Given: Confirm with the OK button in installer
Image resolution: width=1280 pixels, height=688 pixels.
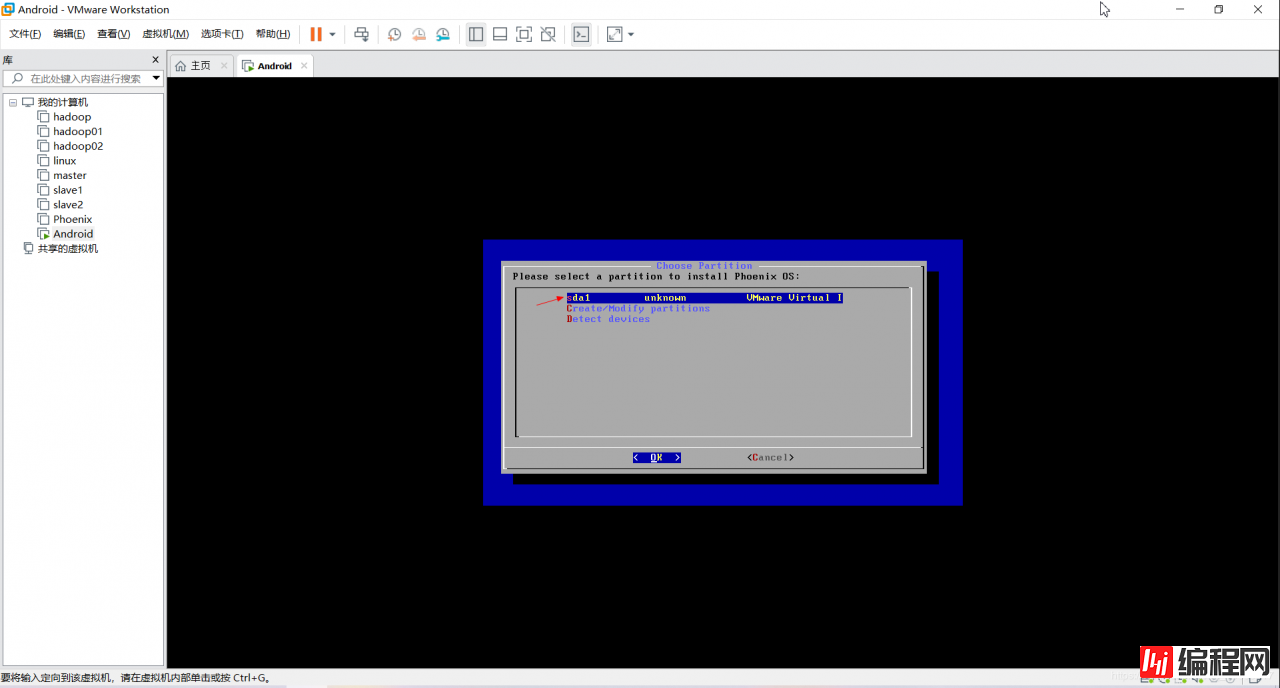Looking at the screenshot, I should coord(656,457).
